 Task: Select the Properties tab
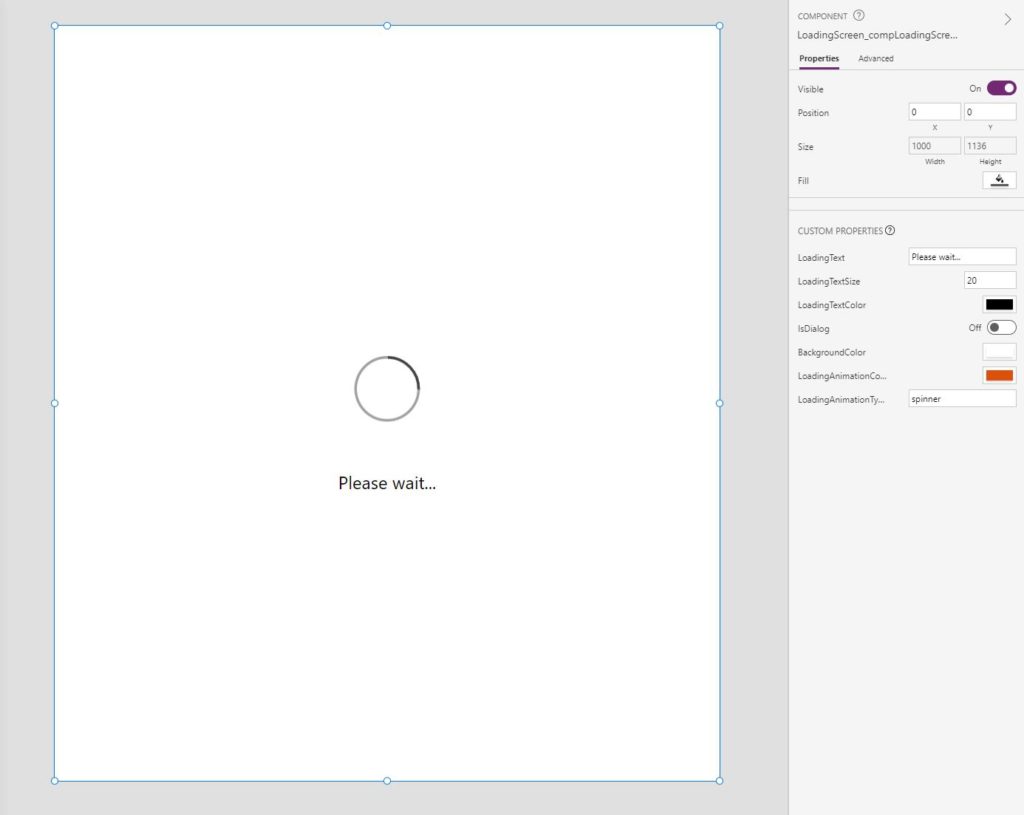818,58
